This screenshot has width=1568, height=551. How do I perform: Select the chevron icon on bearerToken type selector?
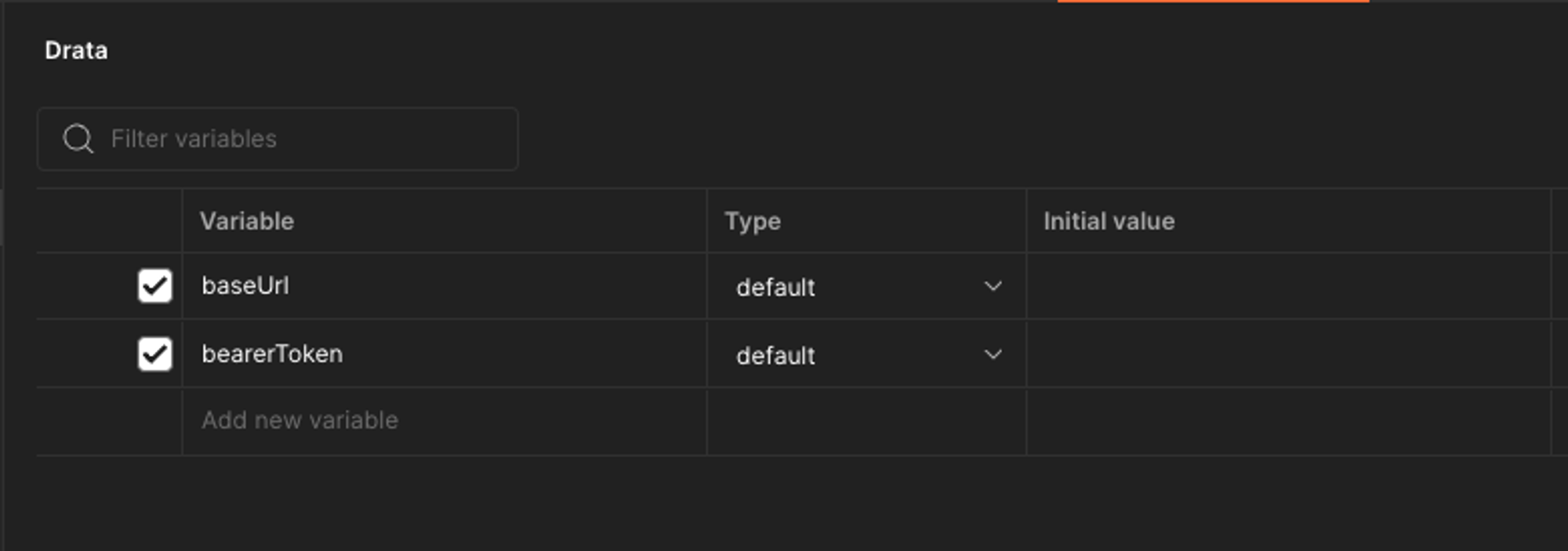[993, 354]
